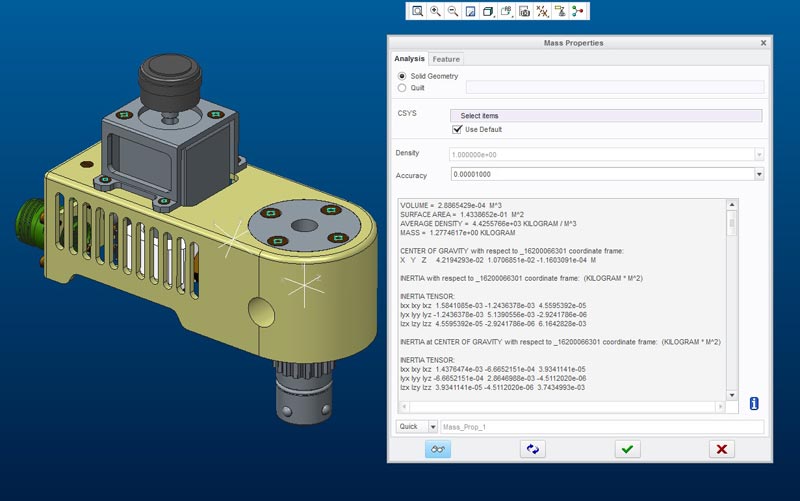Select the Analysis tab
This screenshot has width=800, height=501.
click(x=409, y=59)
